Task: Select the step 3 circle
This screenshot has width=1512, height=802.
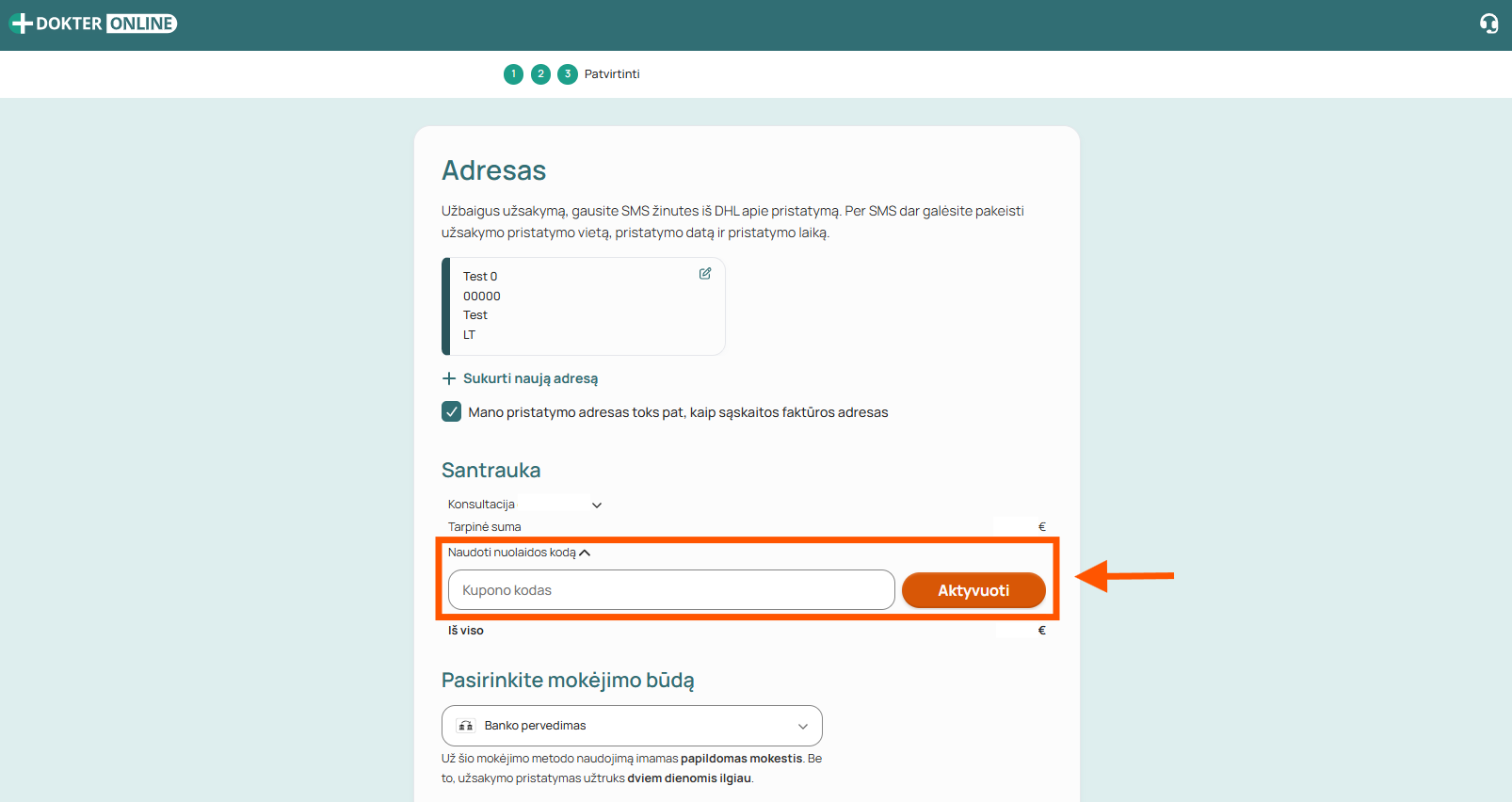Action: coord(568,74)
